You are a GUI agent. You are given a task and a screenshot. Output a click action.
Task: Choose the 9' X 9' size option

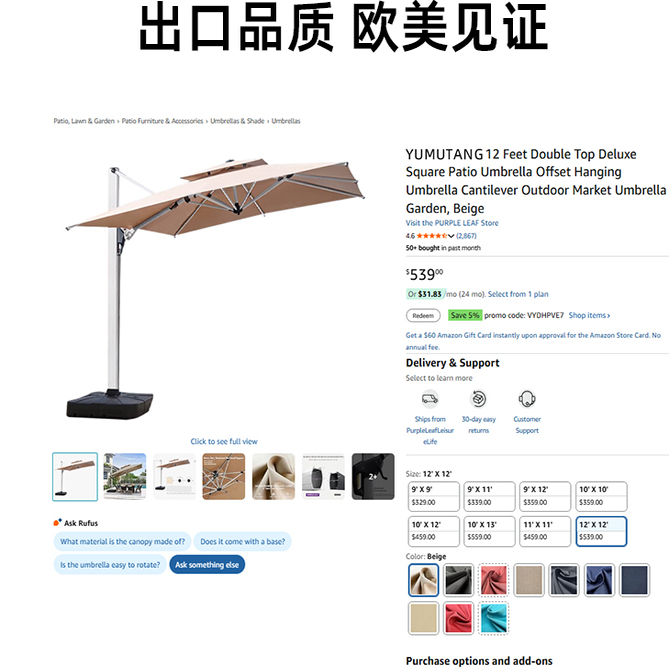433,496
